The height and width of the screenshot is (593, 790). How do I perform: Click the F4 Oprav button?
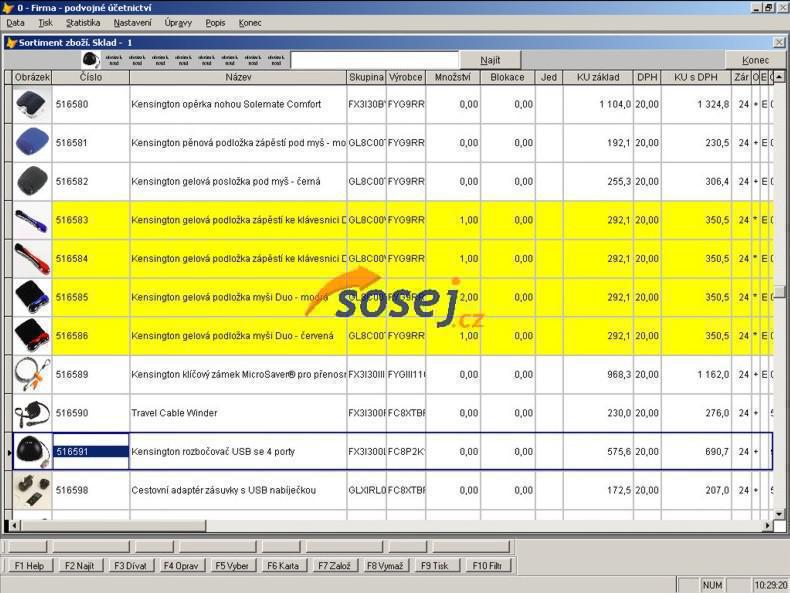(181, 565)
